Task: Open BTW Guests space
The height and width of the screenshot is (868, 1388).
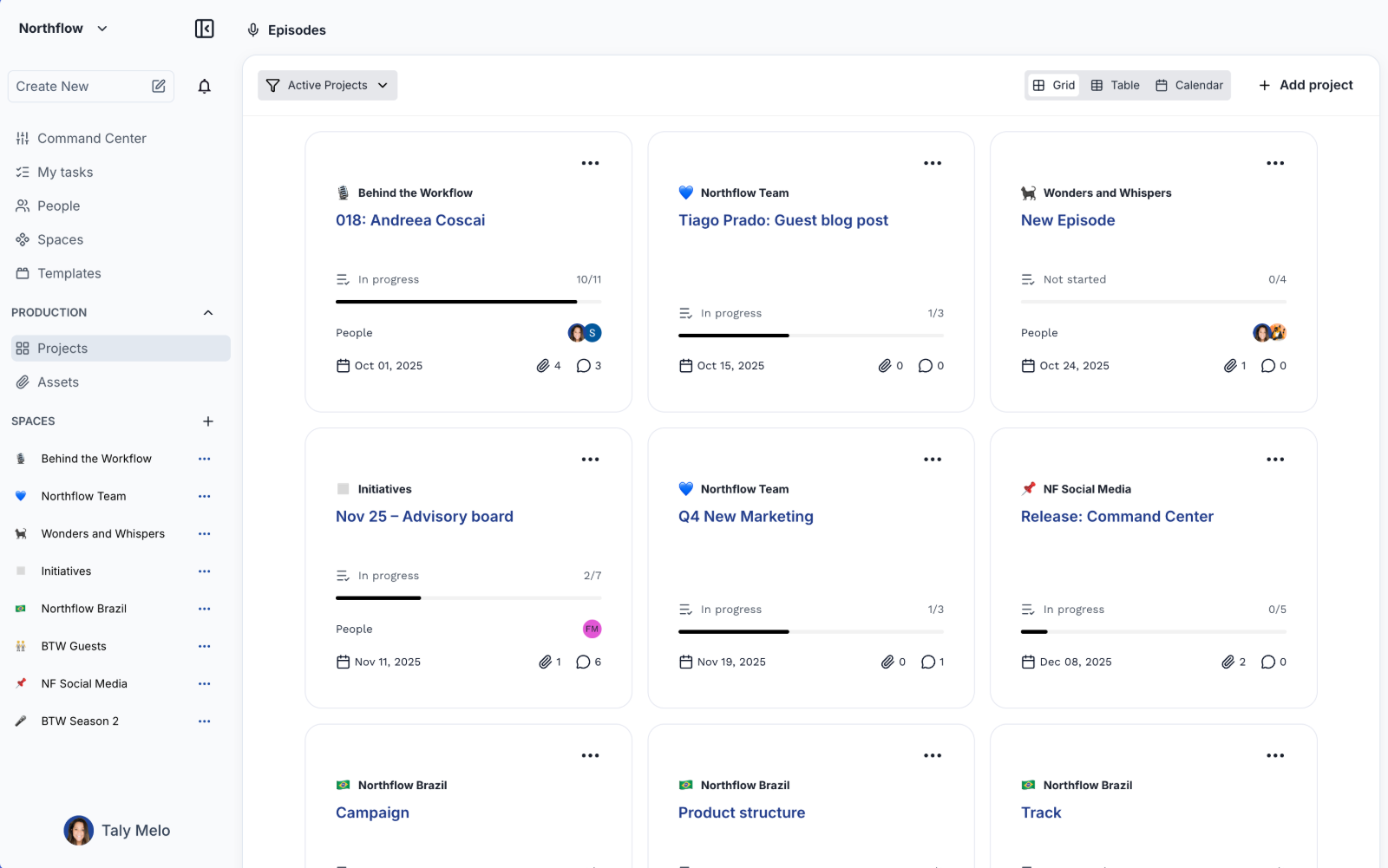Action: [x=74, y=646]
